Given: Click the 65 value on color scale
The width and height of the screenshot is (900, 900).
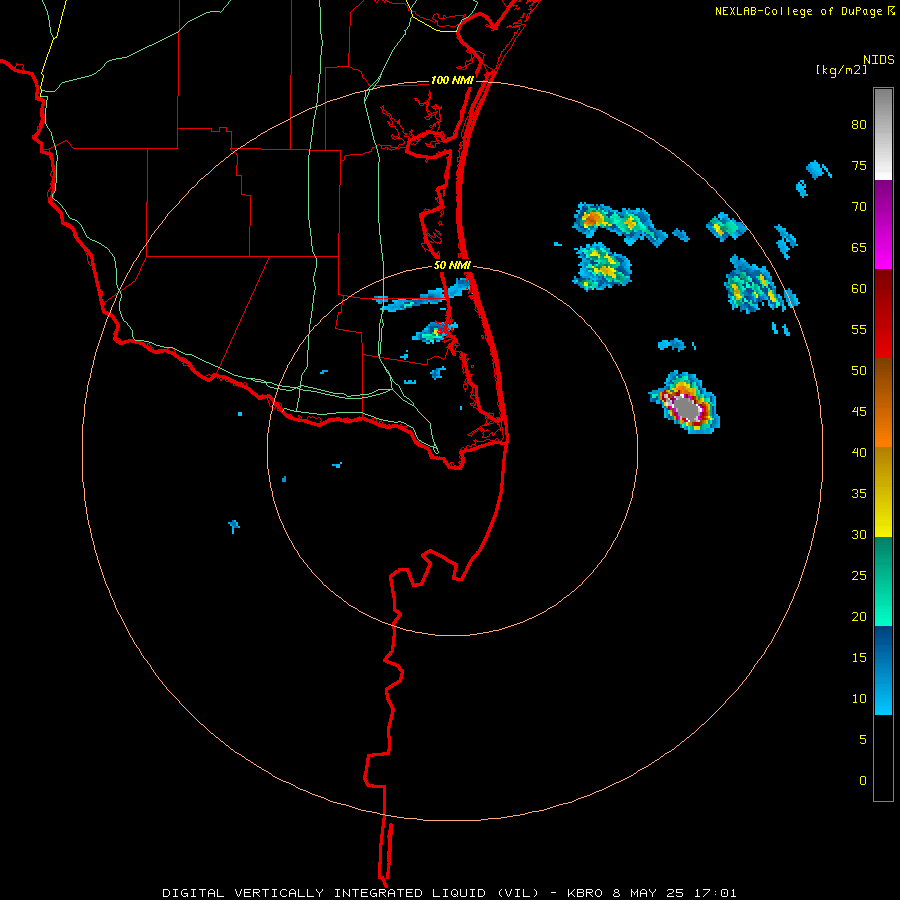Looking at the screenshot, I should point(859,247).
